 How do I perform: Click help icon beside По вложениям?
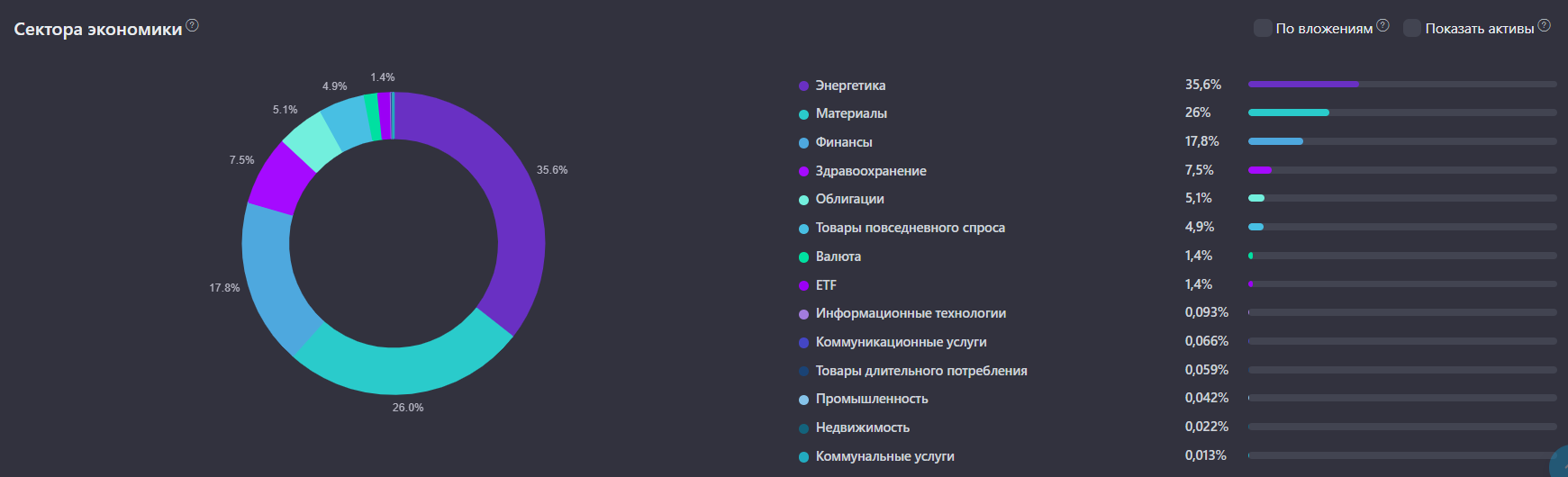point(1382,25)
